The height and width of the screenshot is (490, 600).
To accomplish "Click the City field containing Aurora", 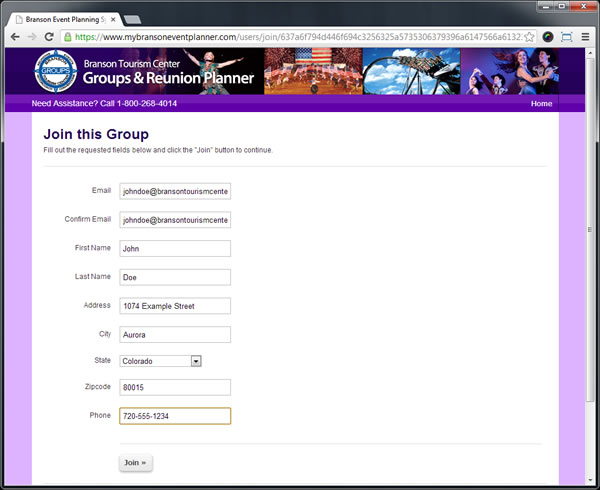I will (175, 335).
